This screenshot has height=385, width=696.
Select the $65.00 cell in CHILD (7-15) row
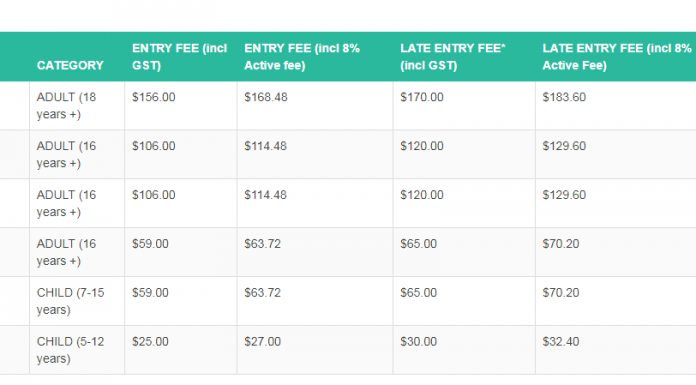pos(464,301)
